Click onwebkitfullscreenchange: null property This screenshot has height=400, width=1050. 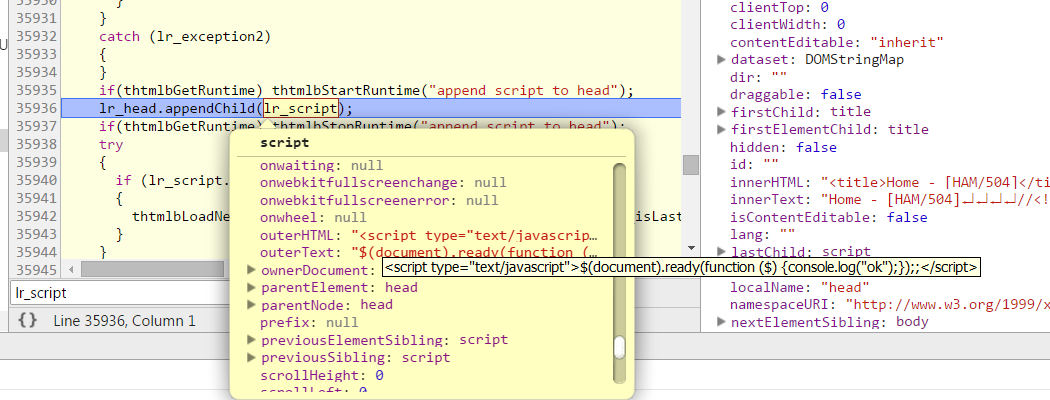click(383, 183)
